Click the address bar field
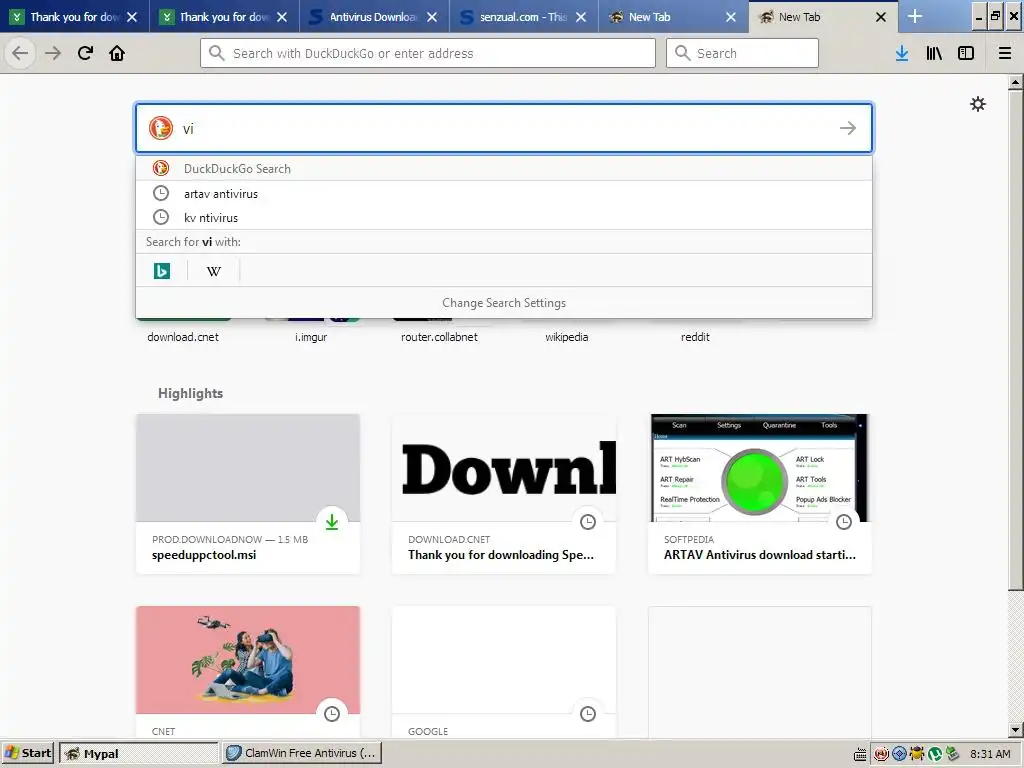 [428, 53]
